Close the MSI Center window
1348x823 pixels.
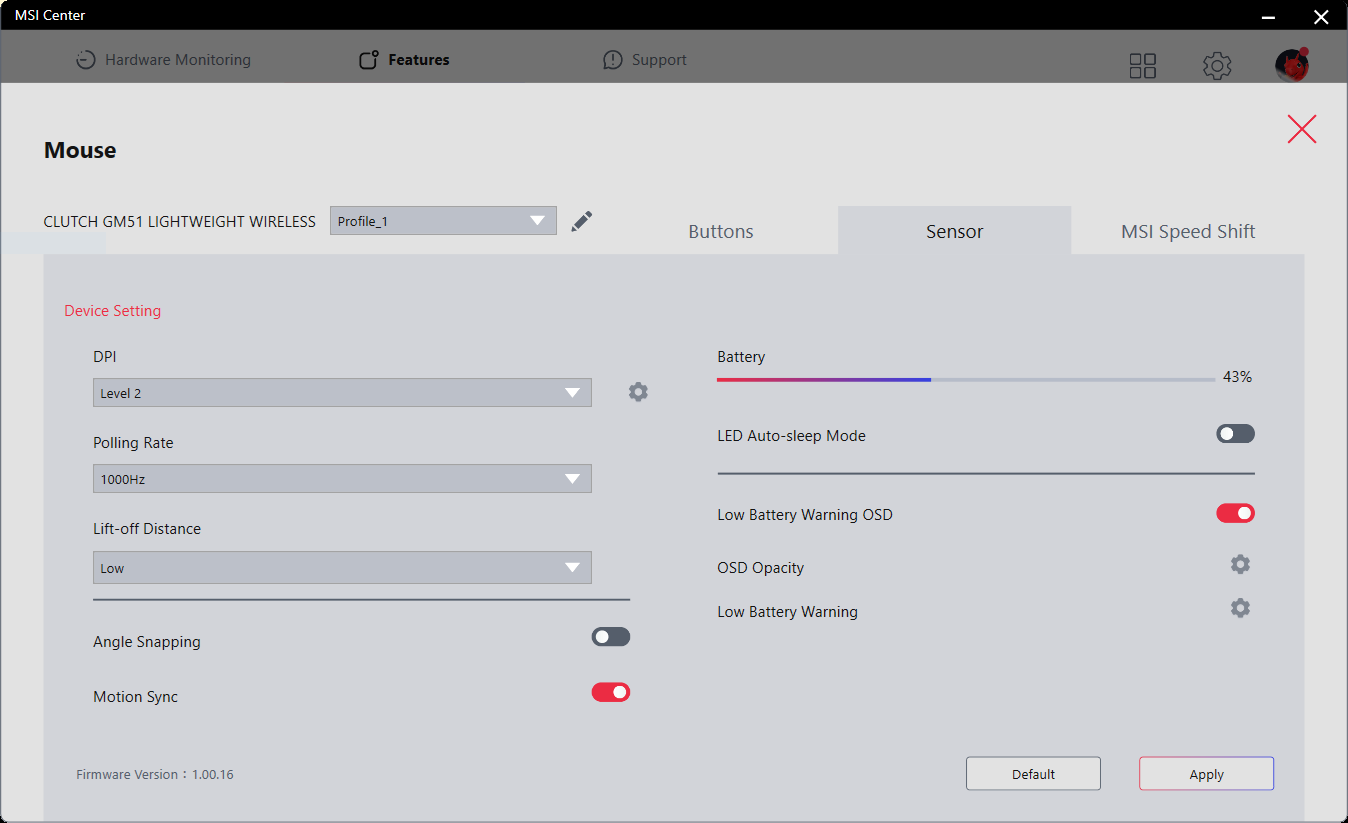1320,16
